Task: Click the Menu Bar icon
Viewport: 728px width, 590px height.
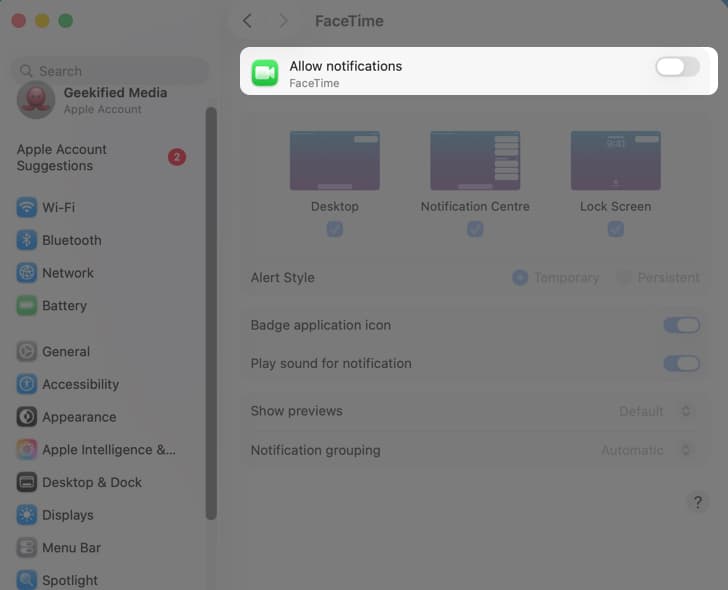Action: click(x=26, y=547)
